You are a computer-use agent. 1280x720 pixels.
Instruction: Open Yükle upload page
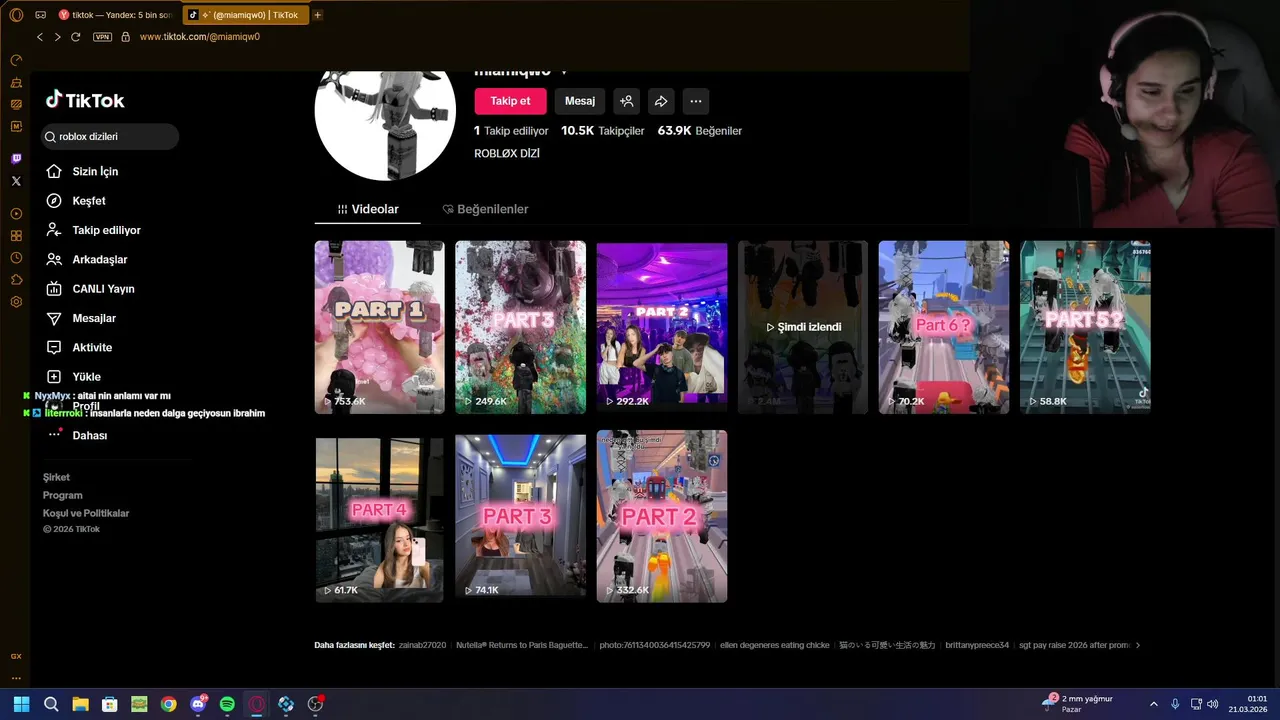tap(73, 377)
